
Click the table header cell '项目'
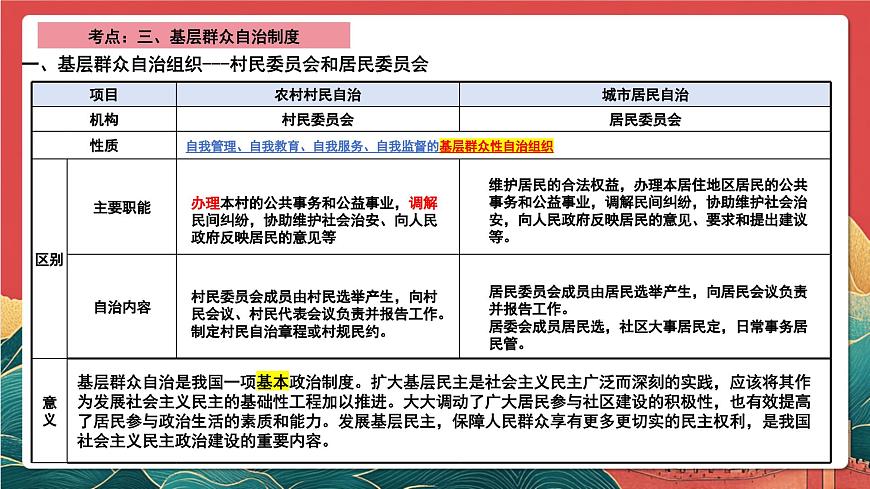click(x=104, y=95)
